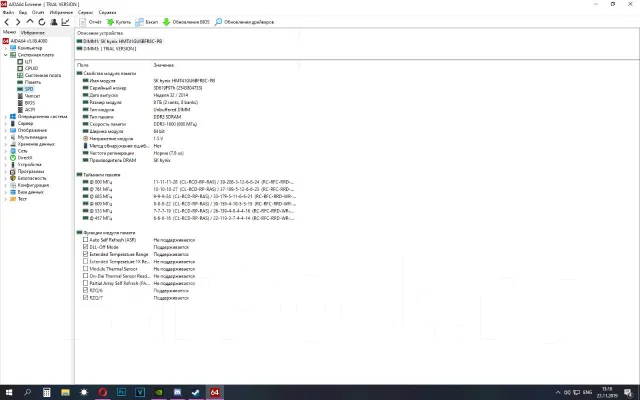Expand the Хранение данных tree node
640x400 pixels.
click(x=5, y=144)
